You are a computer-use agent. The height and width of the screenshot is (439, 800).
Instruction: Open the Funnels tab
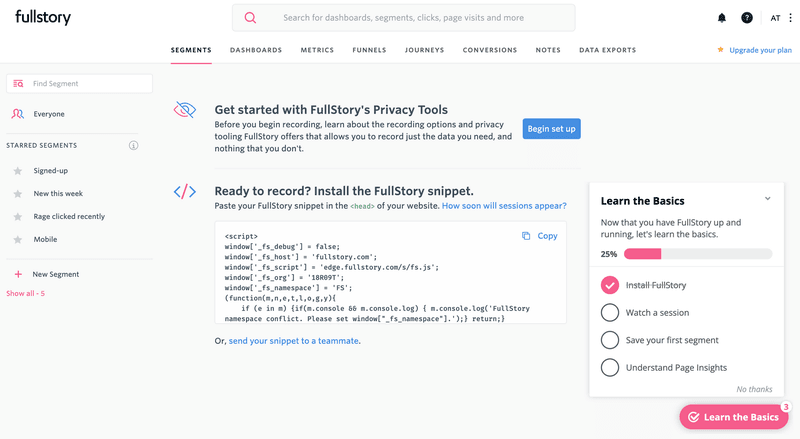coord(369,50)
